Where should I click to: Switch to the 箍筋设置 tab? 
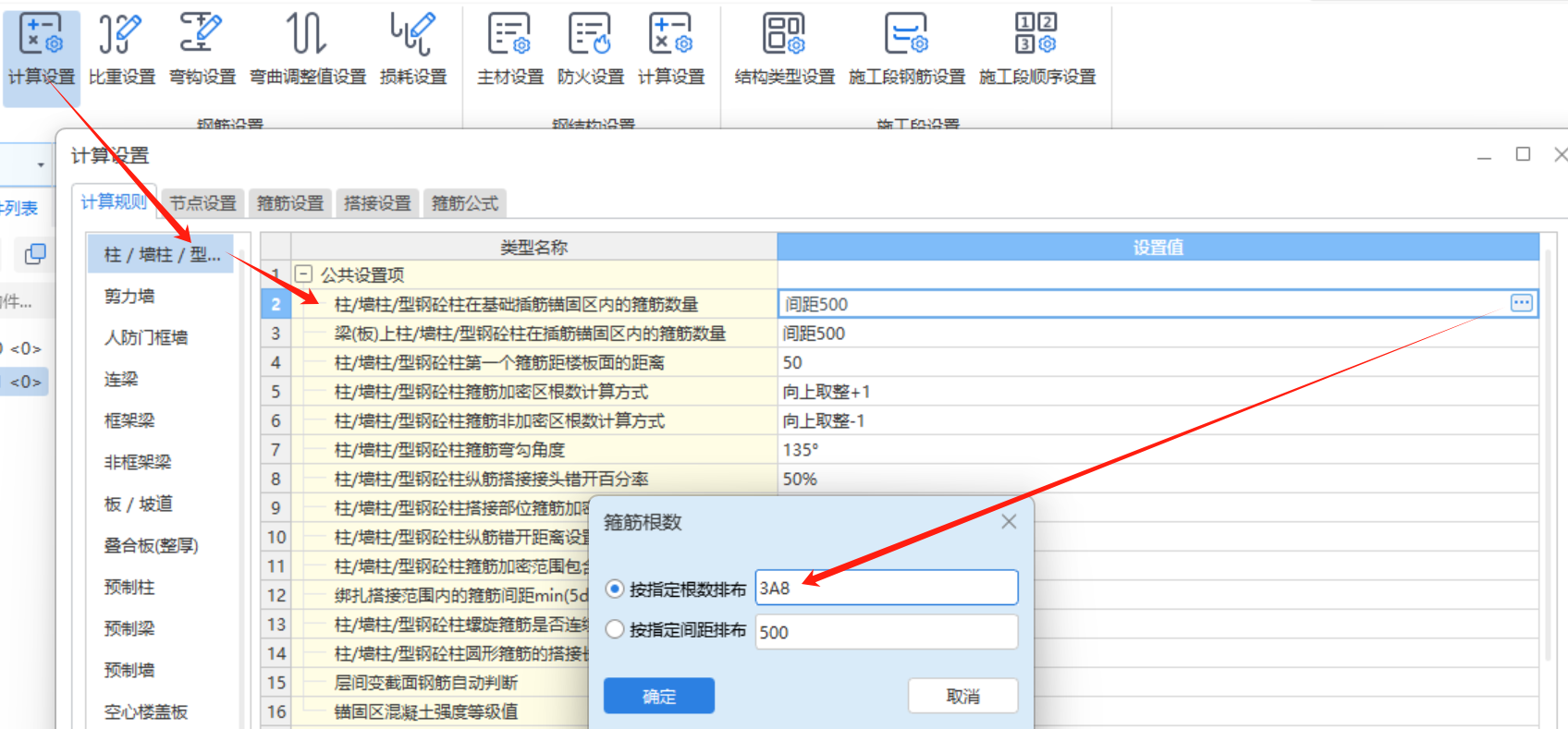click(290, 203)
